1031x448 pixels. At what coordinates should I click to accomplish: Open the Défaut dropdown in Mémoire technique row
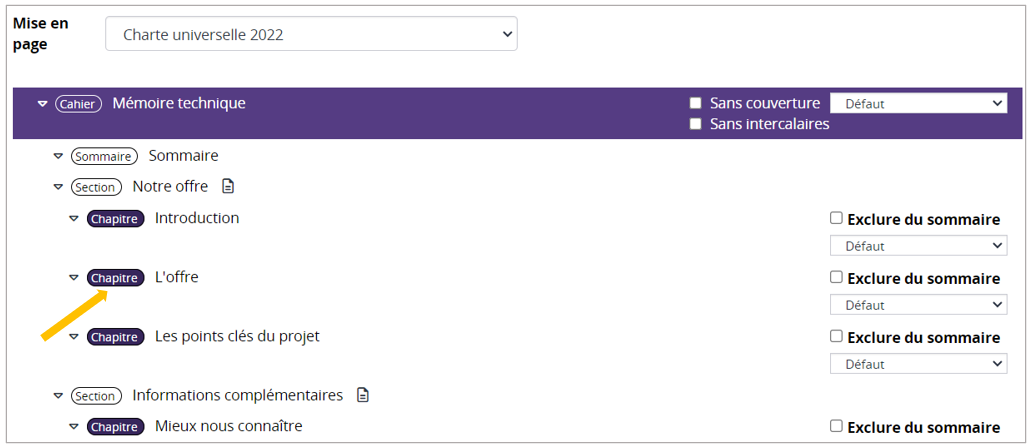pos(918,103)
